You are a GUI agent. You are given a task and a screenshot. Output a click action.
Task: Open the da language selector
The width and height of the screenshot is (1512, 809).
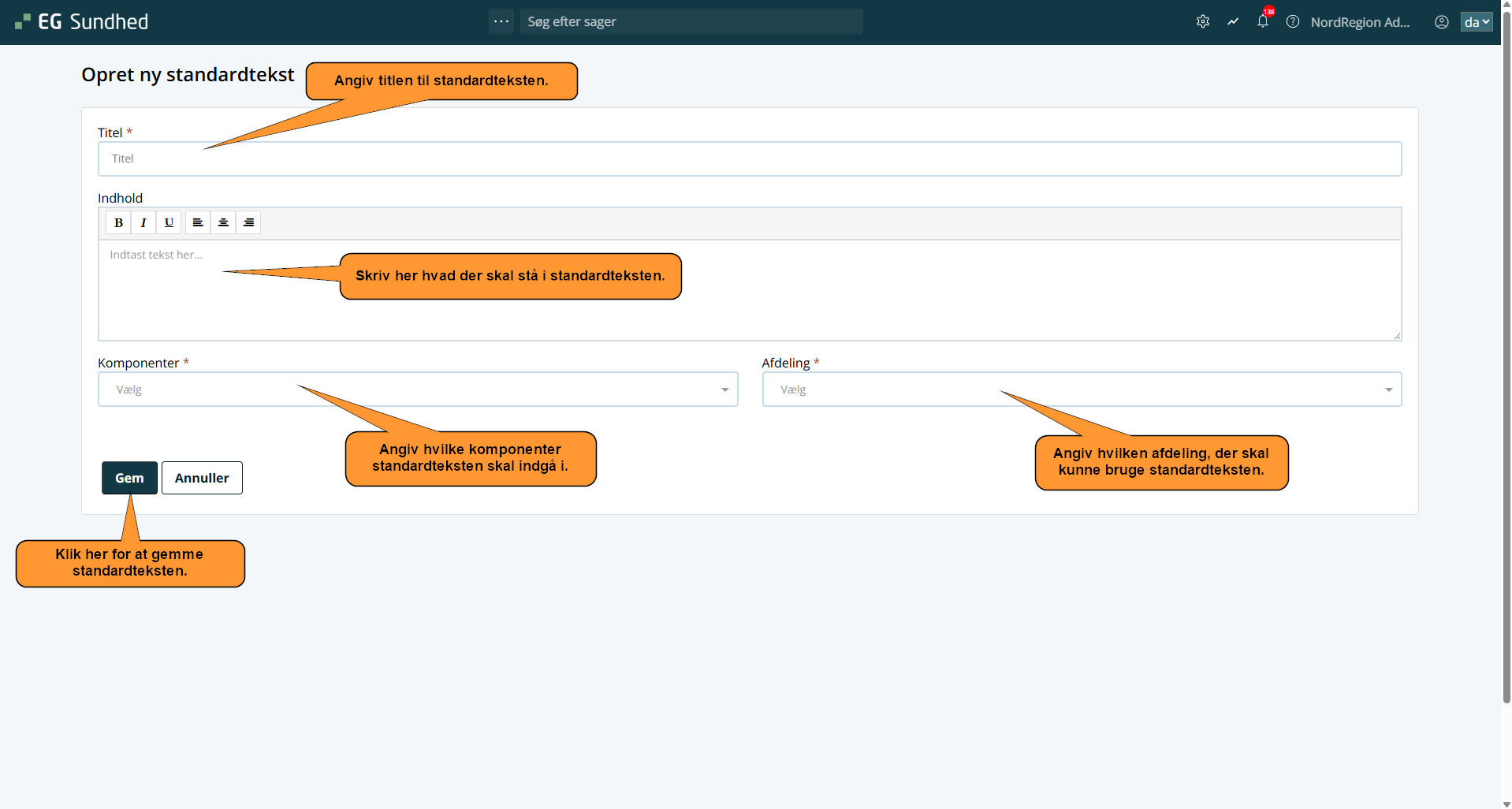tap(1476, 22)
